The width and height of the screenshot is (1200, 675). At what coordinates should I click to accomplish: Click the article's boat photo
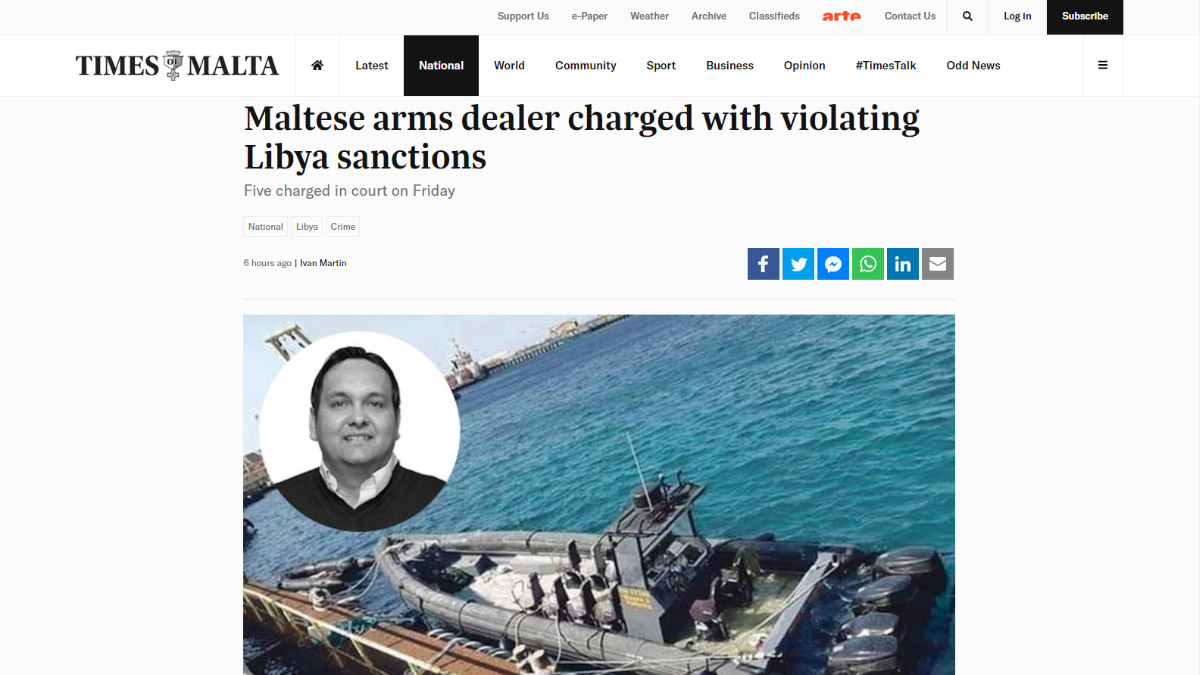coord(599,495)
